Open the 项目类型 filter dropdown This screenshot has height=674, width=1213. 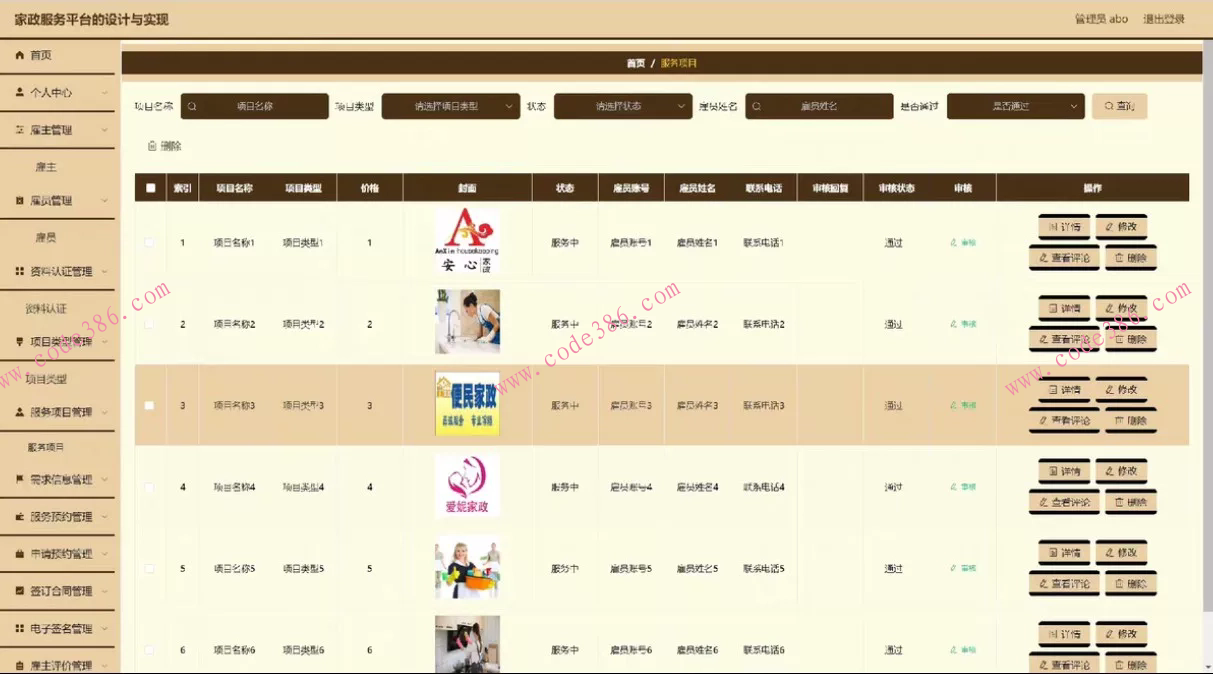coord(451,106)
